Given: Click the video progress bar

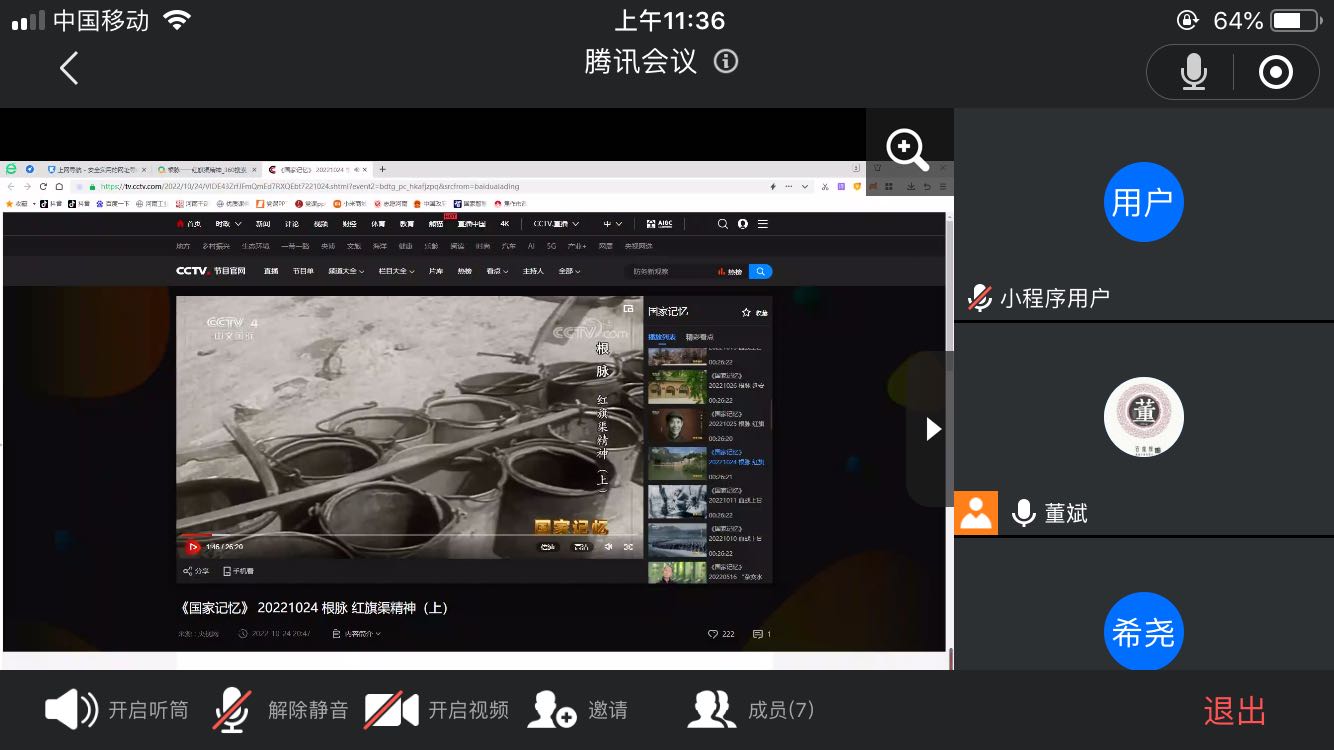Looking at the screenshot, I should (410, 535).
